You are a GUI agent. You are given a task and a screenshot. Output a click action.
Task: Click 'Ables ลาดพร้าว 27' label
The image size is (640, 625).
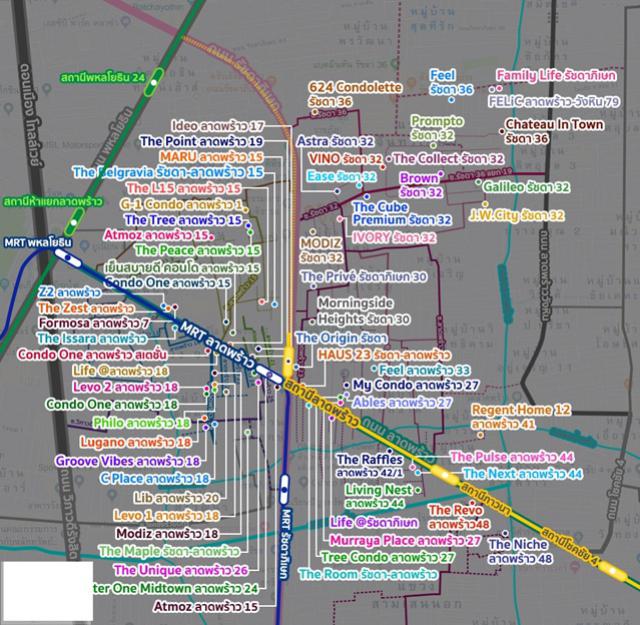[x=402, y=403]
